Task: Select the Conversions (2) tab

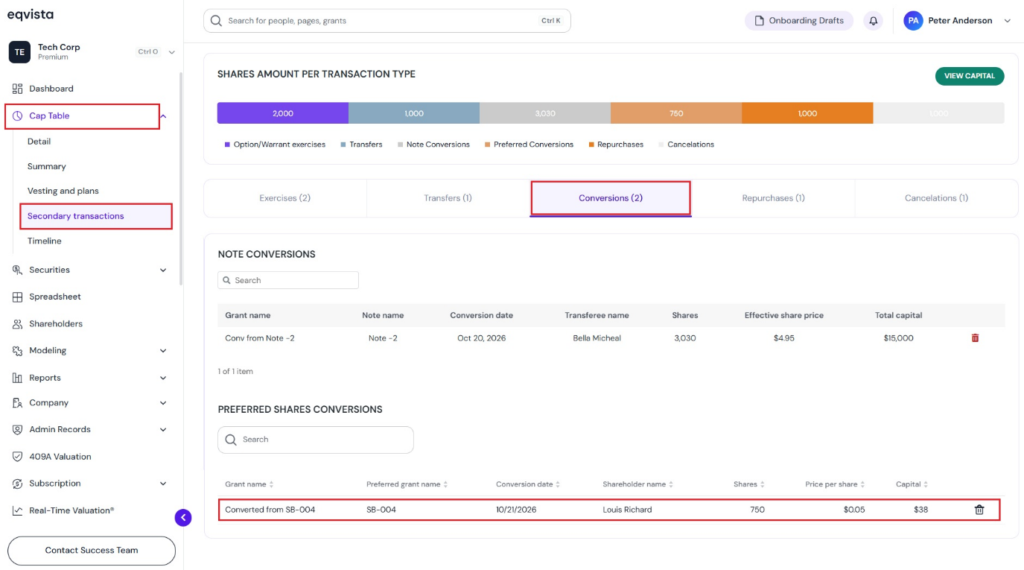Action: (x=611, y=198)
